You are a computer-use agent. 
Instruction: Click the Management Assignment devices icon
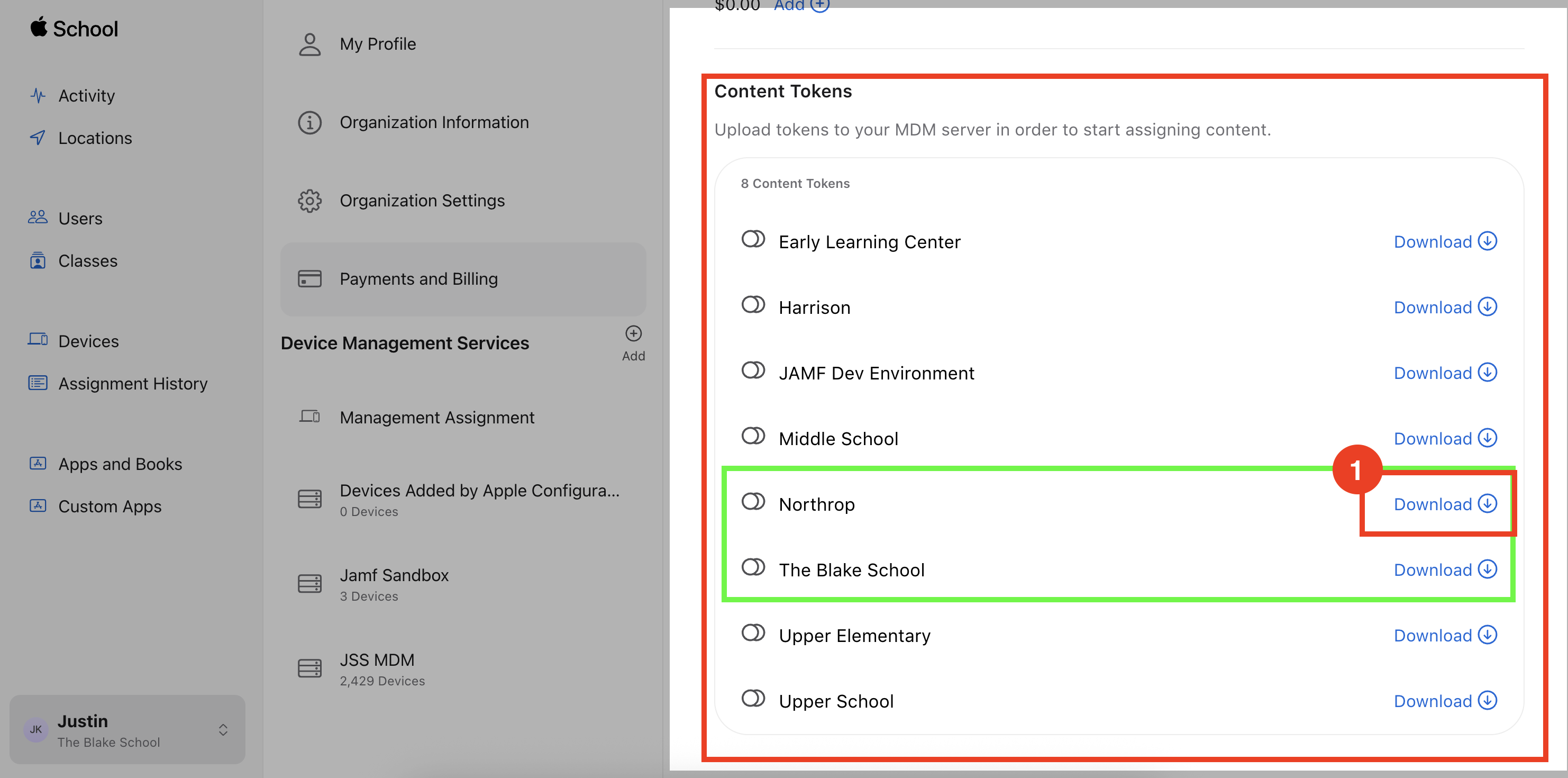pyautogui.click(x=310, y=417)
